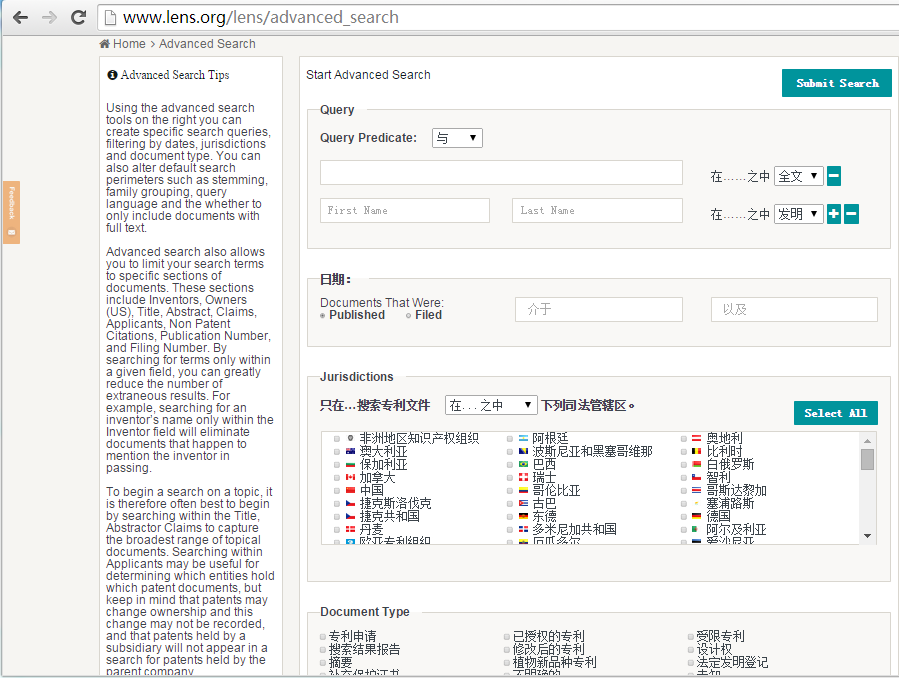Check the 德国 jurisdiction checkbox
This screenshot has height=678, width=899.
click(683, 516)
